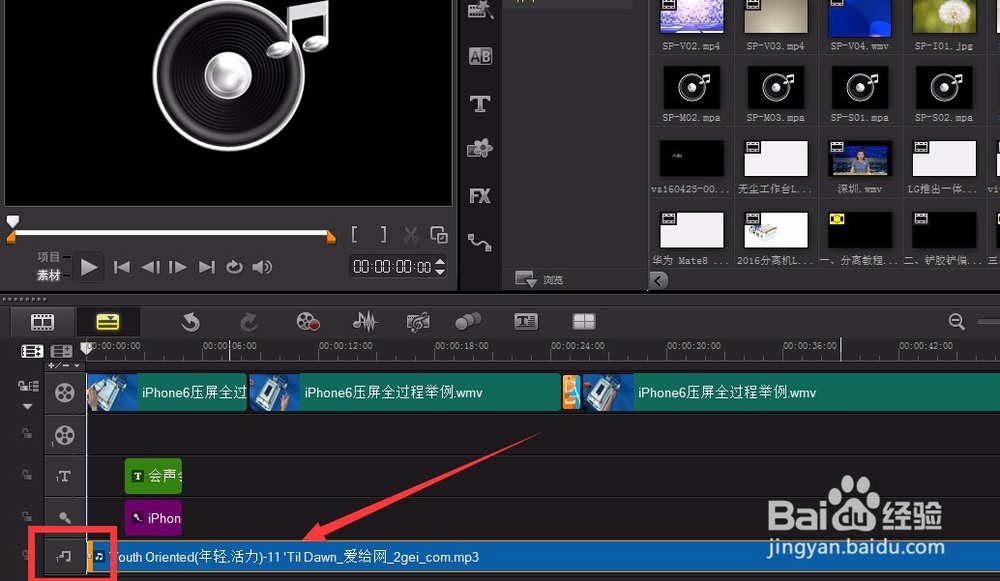Screen dimensions: 1000x581
Task: Click the Subtitle Editor icon on the toolbar
Action: (525, 321)
